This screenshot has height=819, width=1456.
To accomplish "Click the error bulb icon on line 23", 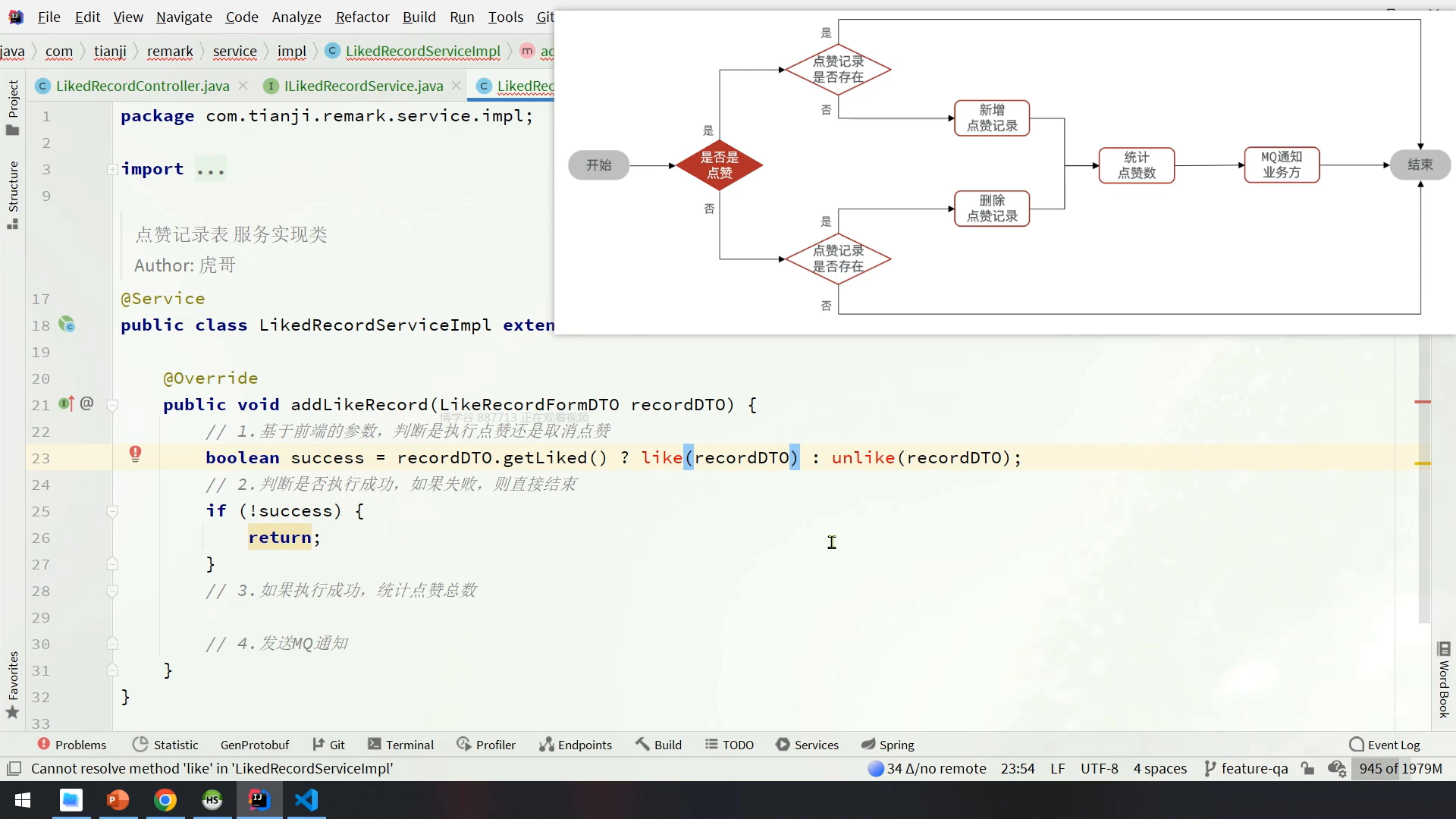I will point(135,453).
